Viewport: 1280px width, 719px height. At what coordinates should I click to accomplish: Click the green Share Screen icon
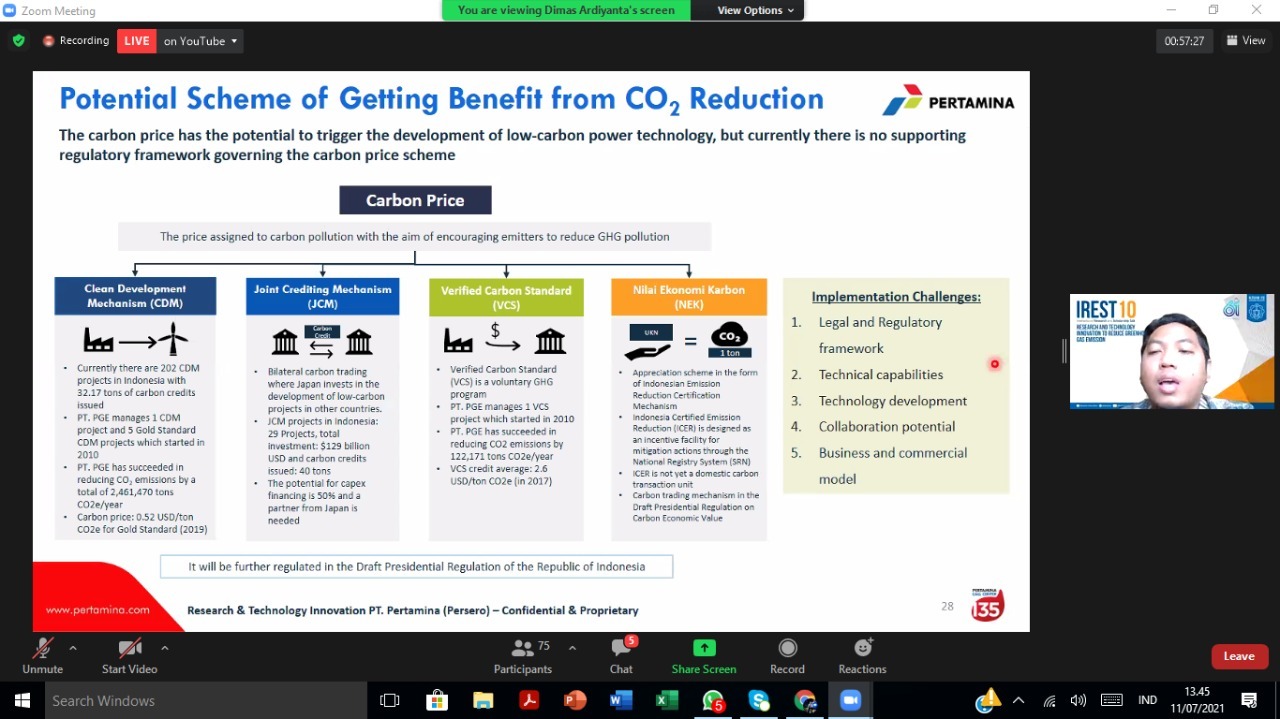click(704, 649)
